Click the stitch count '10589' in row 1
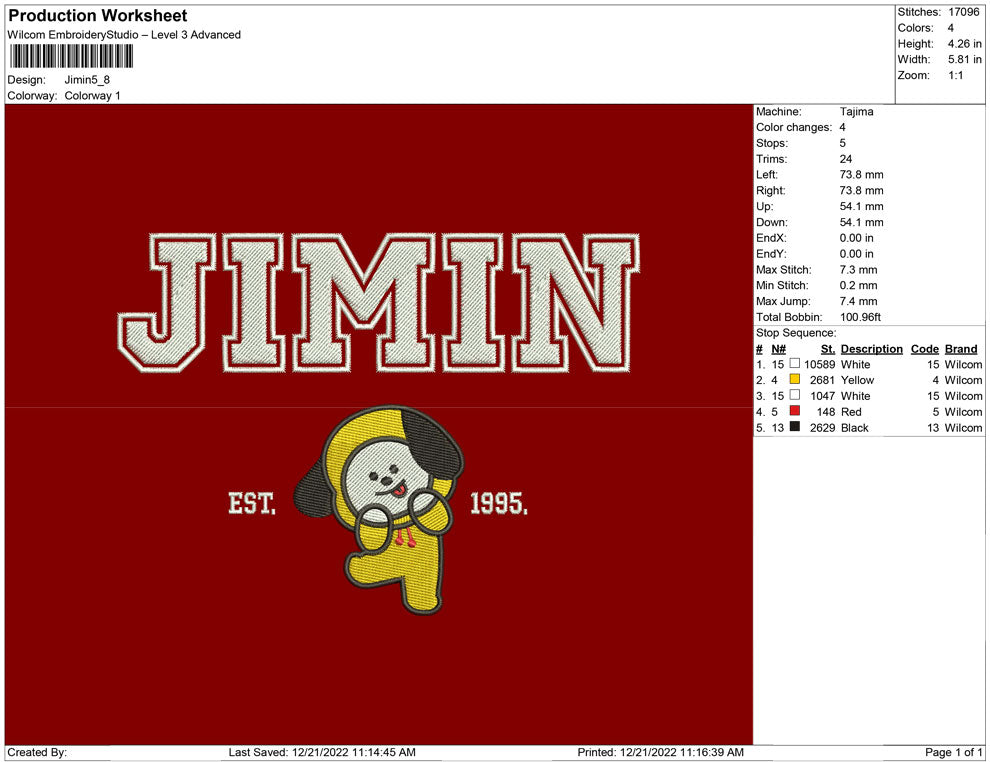The height and width of the screenshot is (762, 990). tap(820, 364)
